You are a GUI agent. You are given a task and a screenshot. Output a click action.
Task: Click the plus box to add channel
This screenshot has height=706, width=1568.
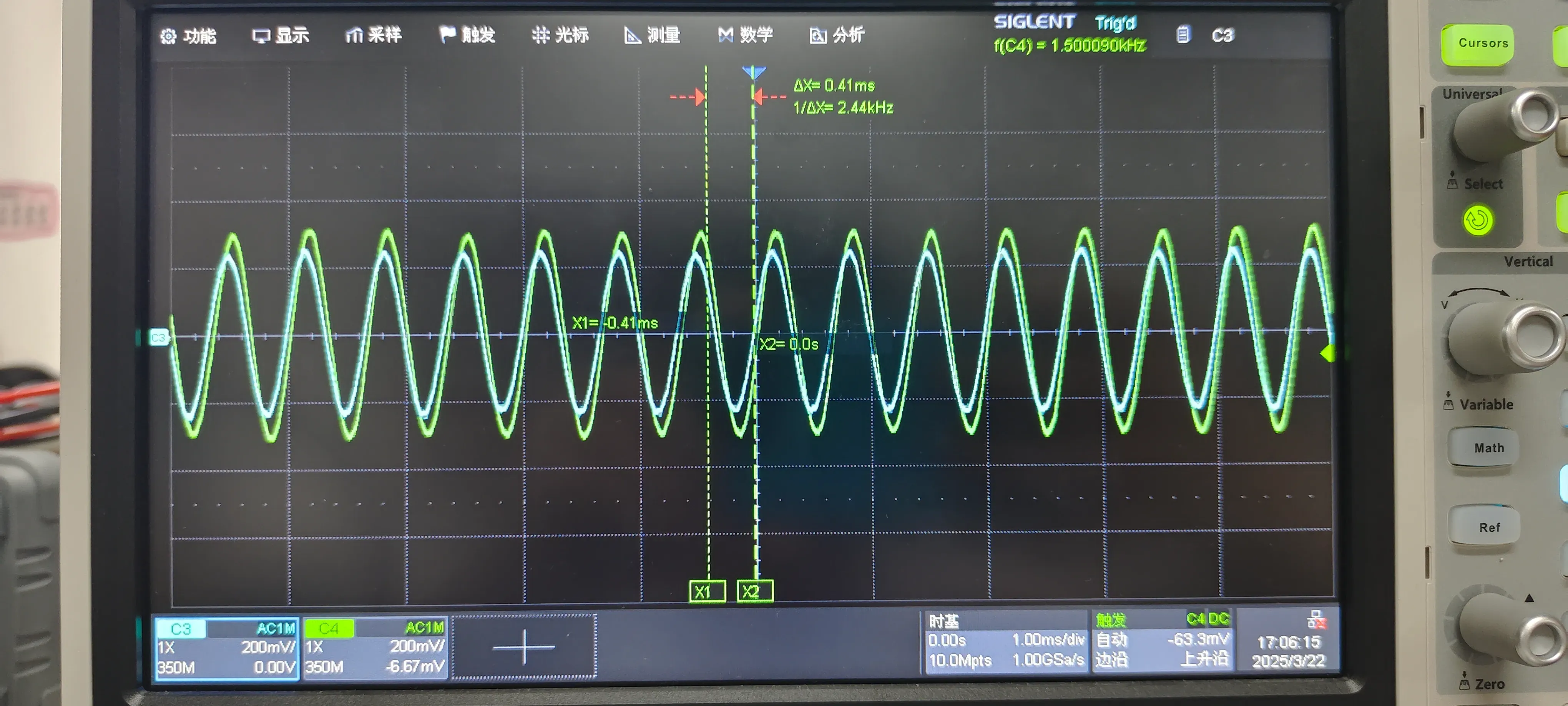(x=523, y=646)
